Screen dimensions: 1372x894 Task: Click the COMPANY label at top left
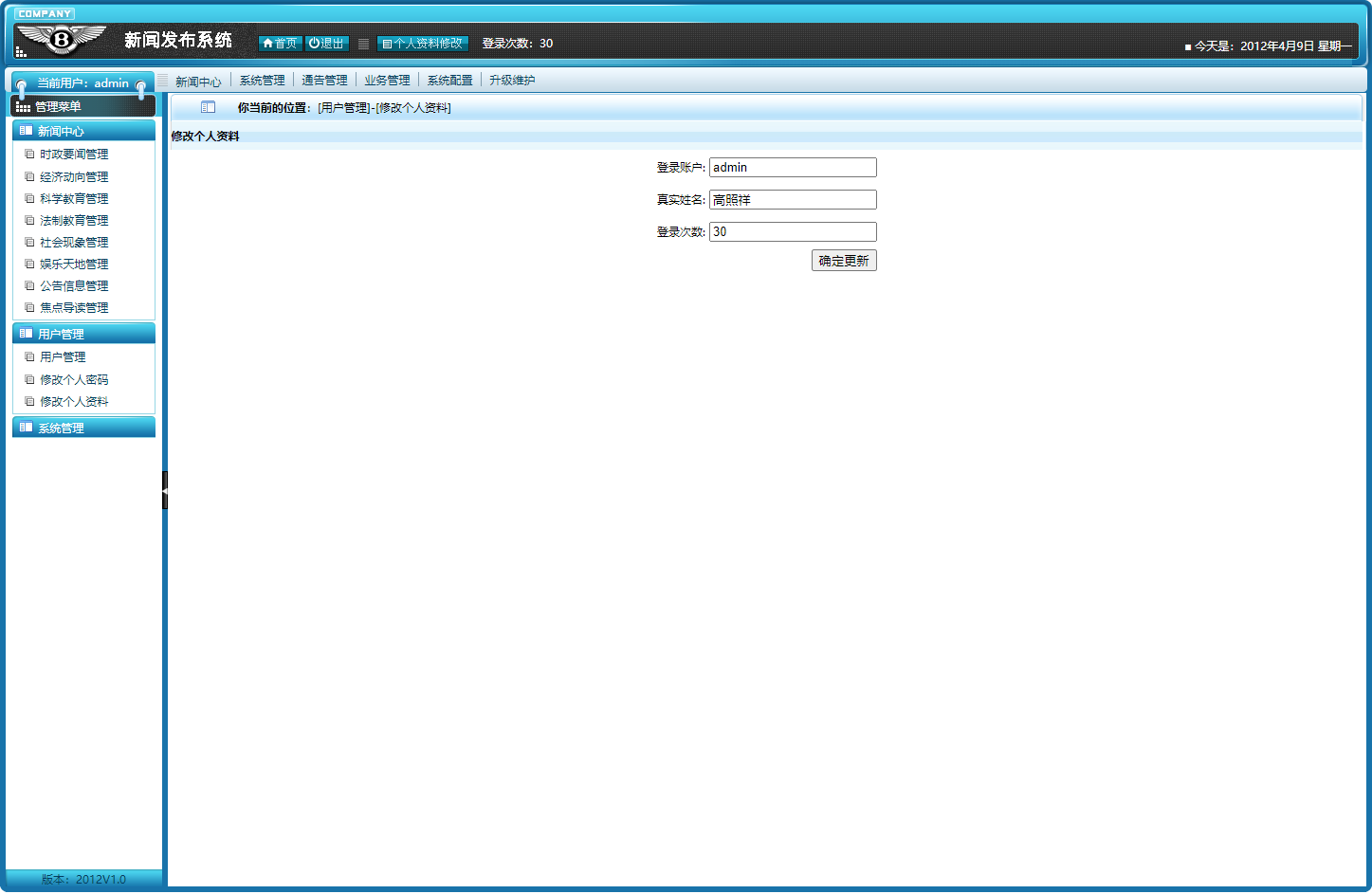(45, 13)
